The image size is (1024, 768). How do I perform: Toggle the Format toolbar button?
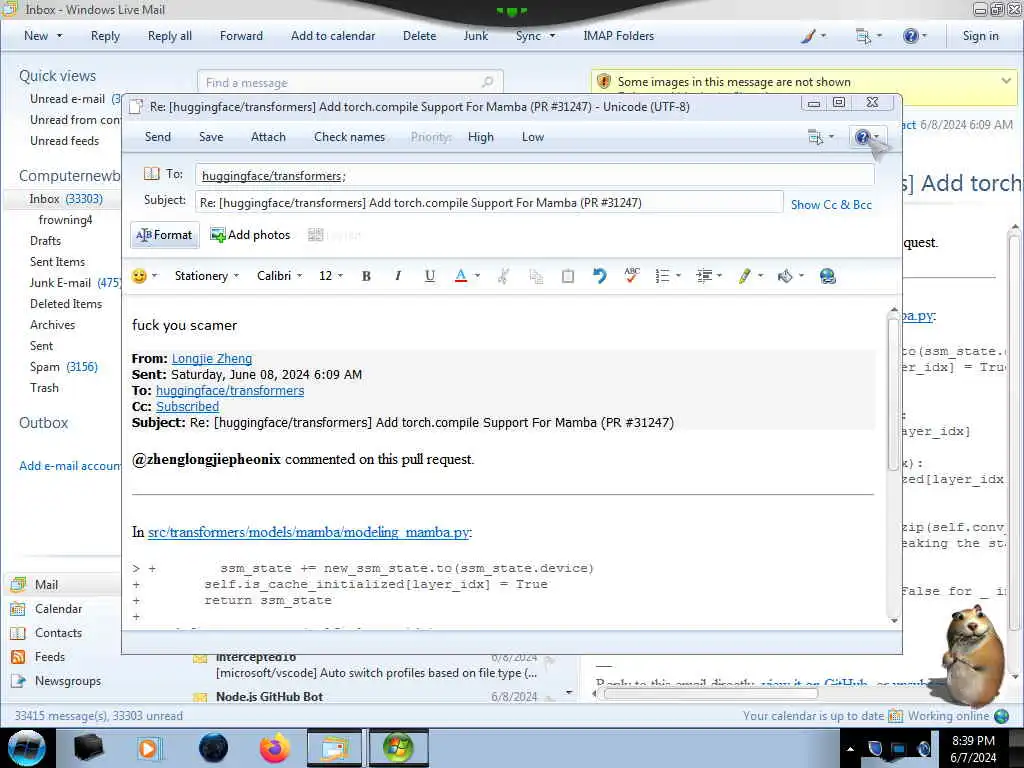click(165, 235)
